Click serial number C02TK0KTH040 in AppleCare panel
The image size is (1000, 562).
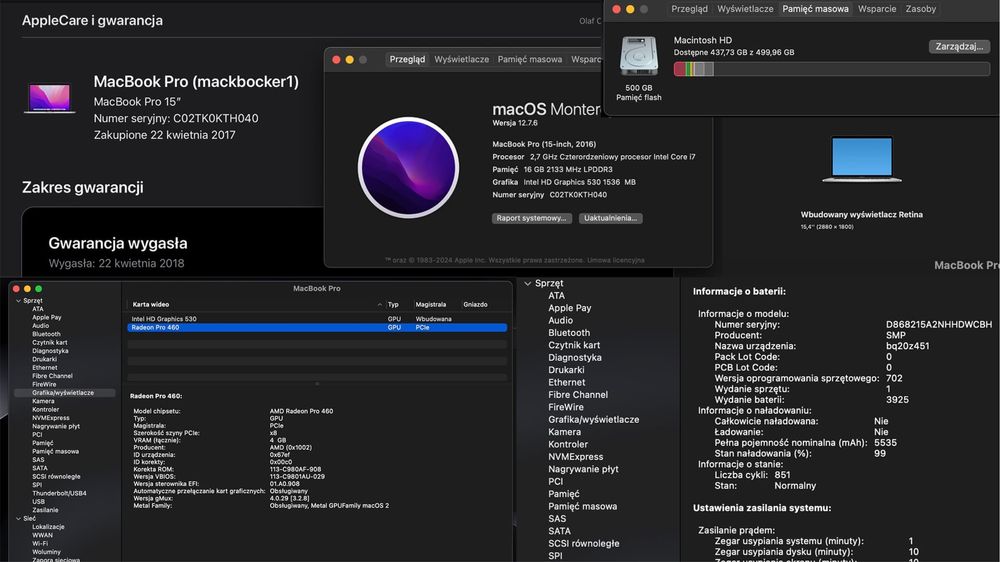pos(216,118)
